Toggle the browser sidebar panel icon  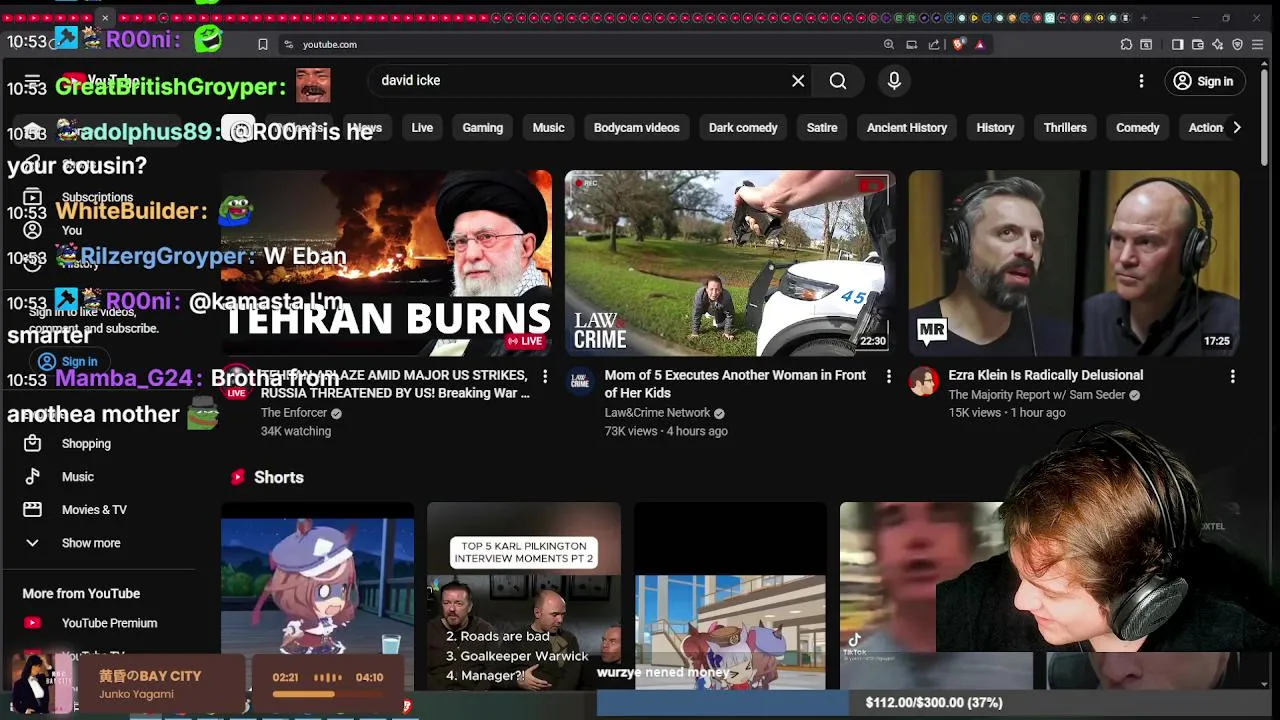tap(1177, 44)
